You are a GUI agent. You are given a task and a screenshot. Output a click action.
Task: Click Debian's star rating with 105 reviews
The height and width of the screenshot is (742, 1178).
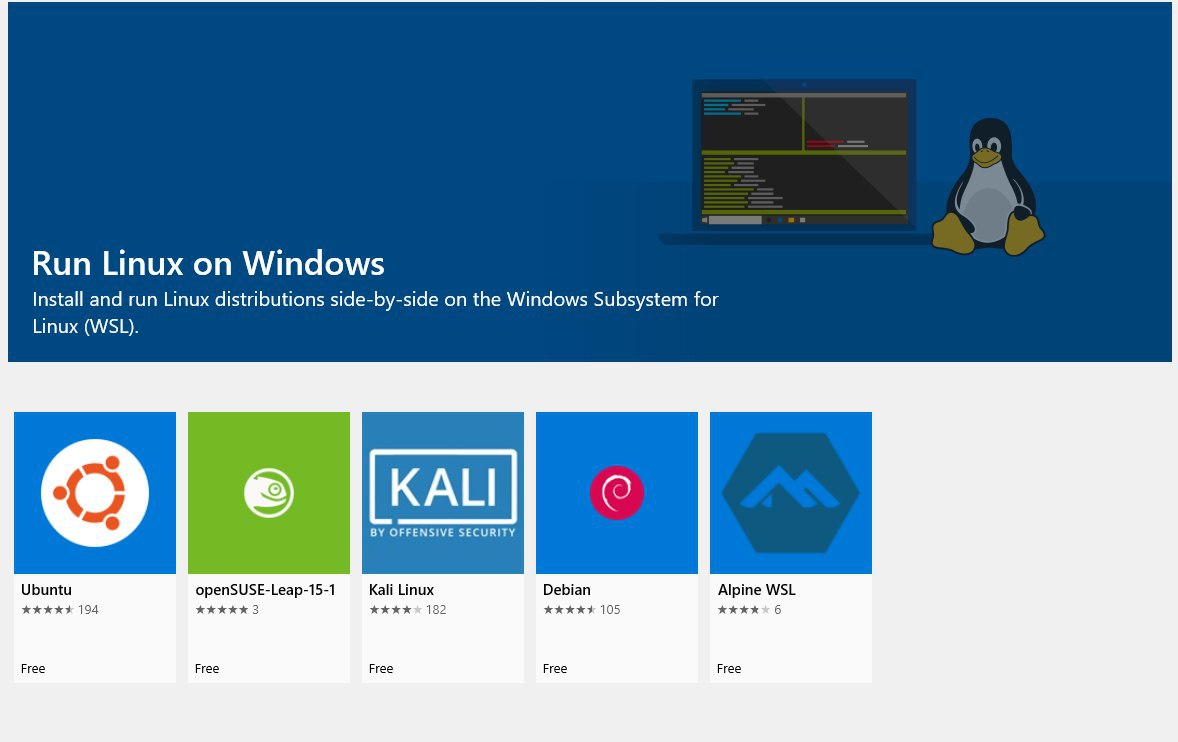pos(581,610)
